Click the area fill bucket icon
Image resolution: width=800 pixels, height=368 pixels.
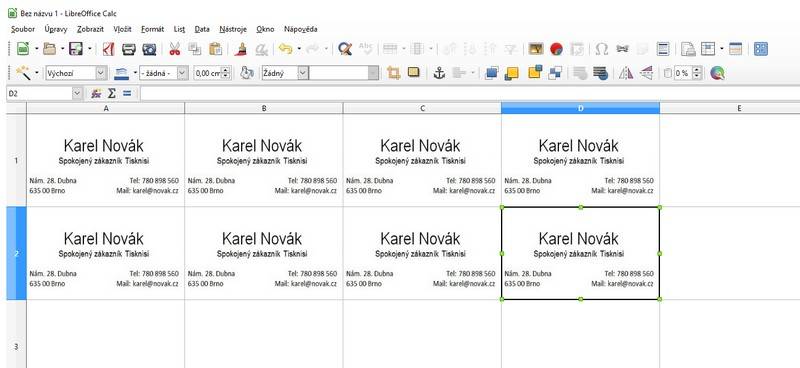coord(247,73)
